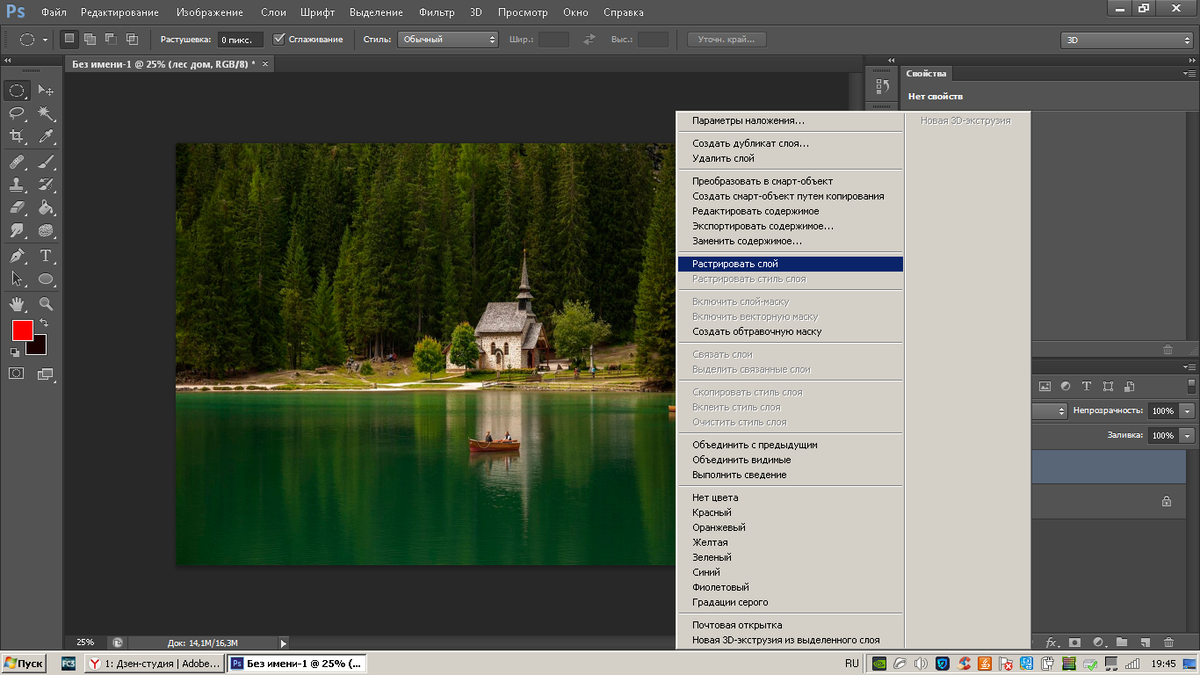The height and width of the screenshot is (675, 1200).
Task: Open the Стиль dropdown
Action: point(447,39)
